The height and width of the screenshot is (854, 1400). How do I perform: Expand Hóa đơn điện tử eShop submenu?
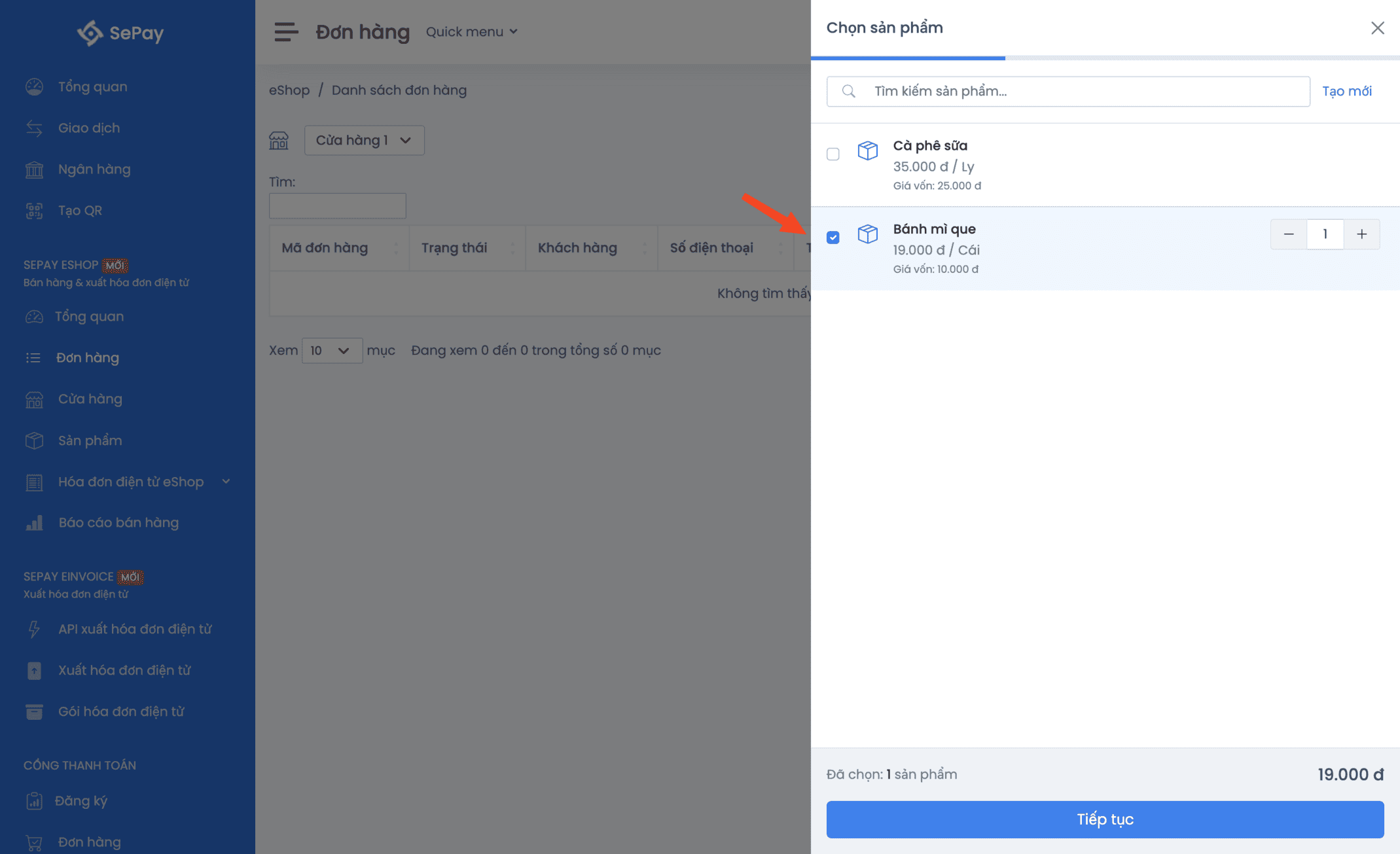[225, 482]
